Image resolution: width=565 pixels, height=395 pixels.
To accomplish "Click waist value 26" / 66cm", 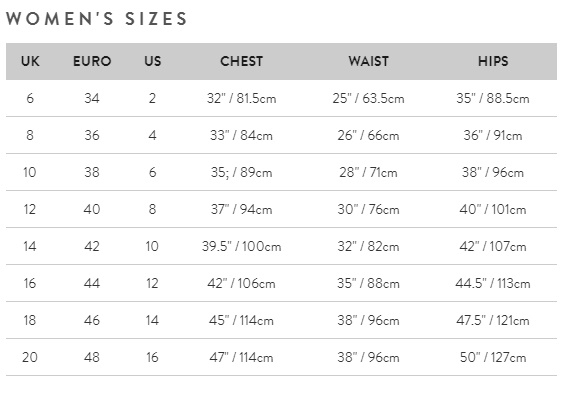I will click(368, 135).
